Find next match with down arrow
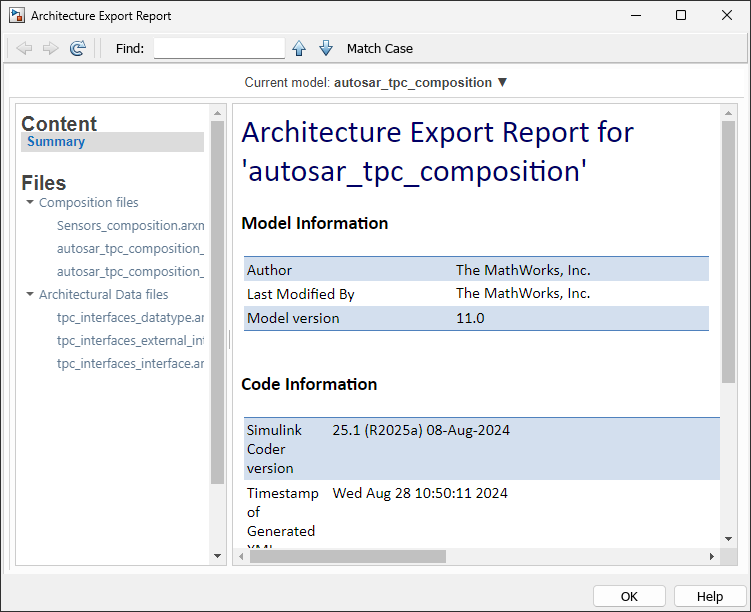This screenshot has height=612, width=751. coord(325,48)
